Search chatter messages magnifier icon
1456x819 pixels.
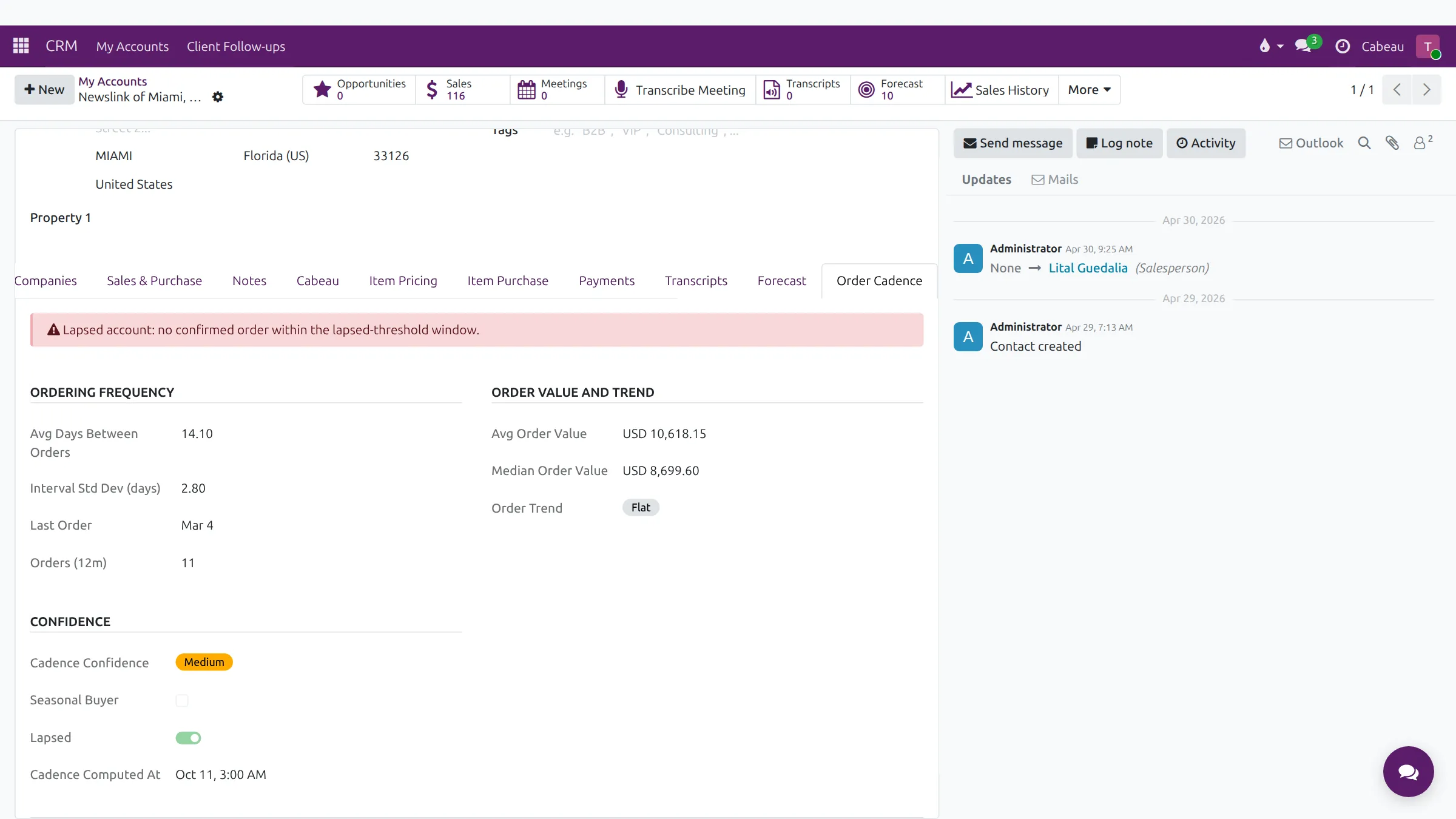point(1364,143)
